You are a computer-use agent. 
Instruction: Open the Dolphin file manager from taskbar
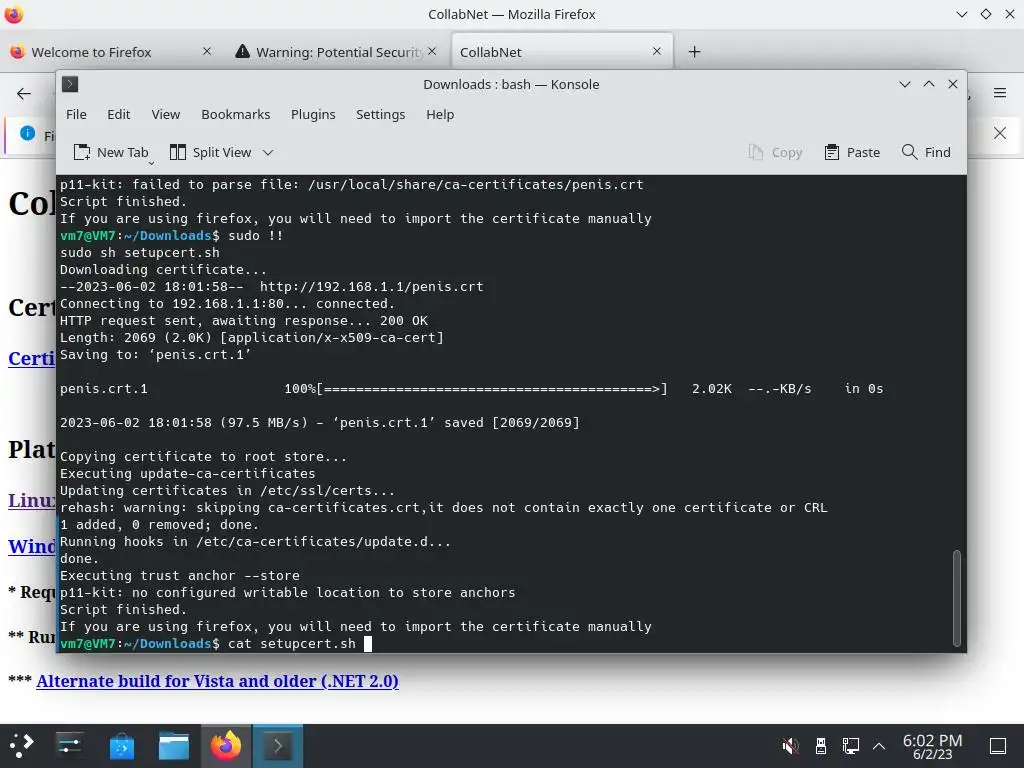tap(174, 746)
